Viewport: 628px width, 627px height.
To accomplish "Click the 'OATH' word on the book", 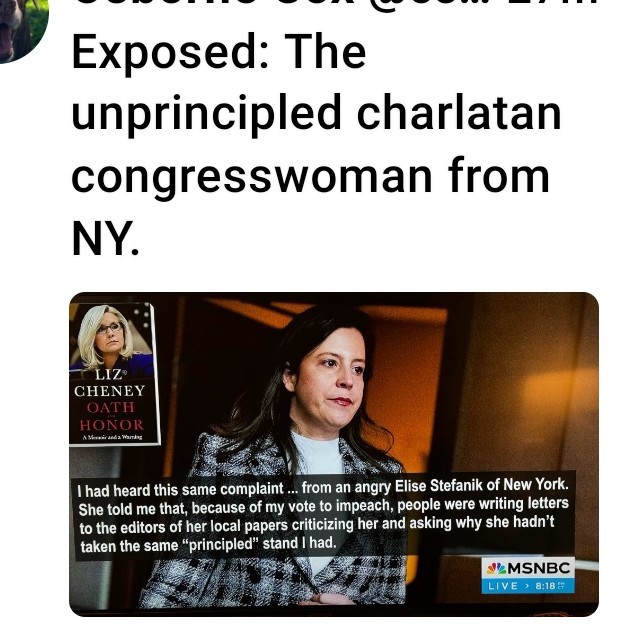I will point(110,407).
